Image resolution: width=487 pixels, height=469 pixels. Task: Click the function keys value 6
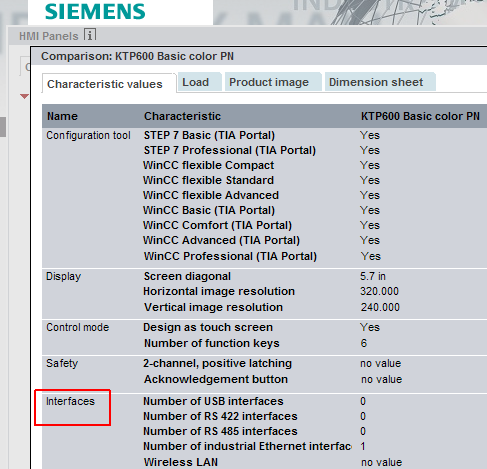click(x=364, y=343)
